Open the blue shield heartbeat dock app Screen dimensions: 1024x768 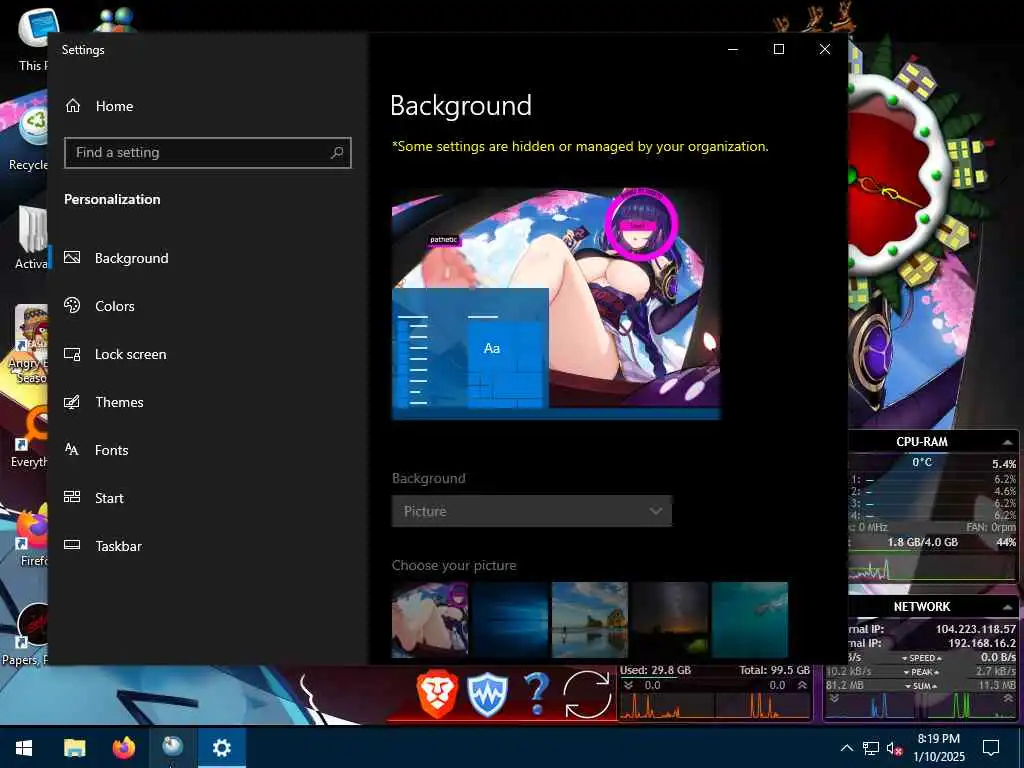tap(487, 695)
